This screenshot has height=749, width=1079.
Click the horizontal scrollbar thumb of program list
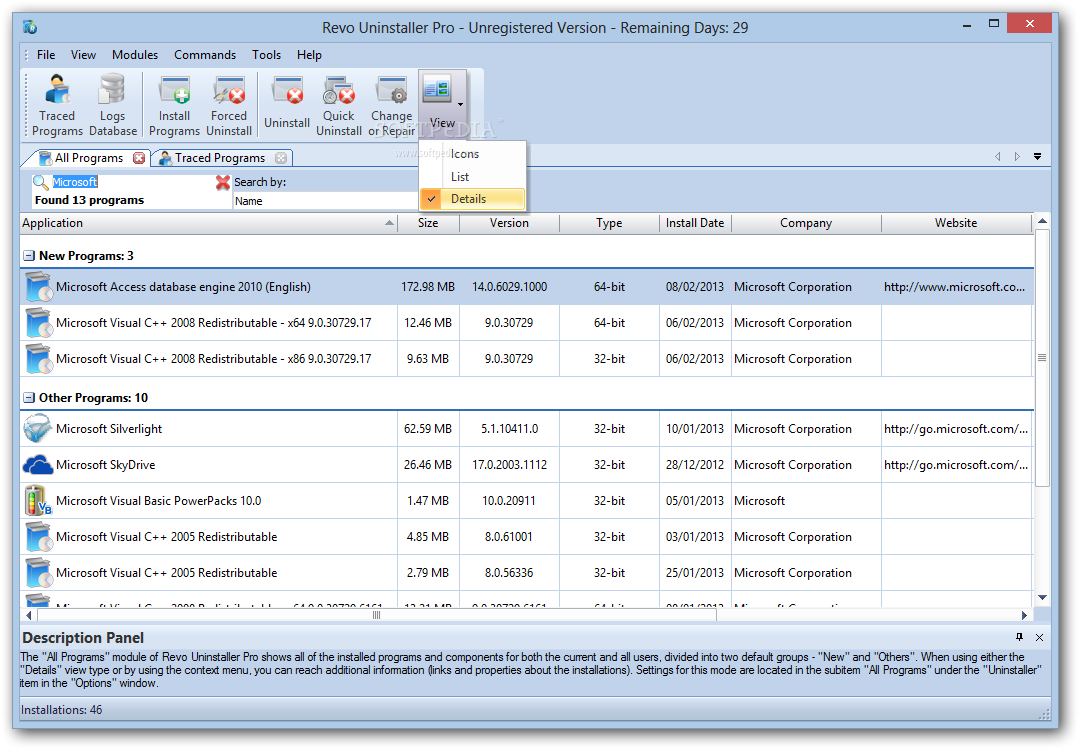point(376,615)
